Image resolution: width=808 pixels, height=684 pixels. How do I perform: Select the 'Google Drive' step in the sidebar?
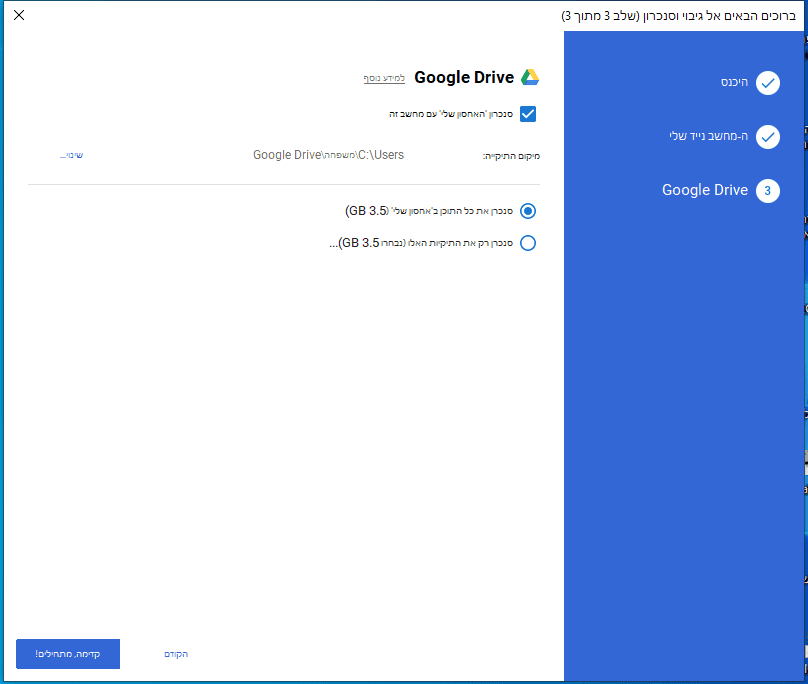tap(705, 190)
